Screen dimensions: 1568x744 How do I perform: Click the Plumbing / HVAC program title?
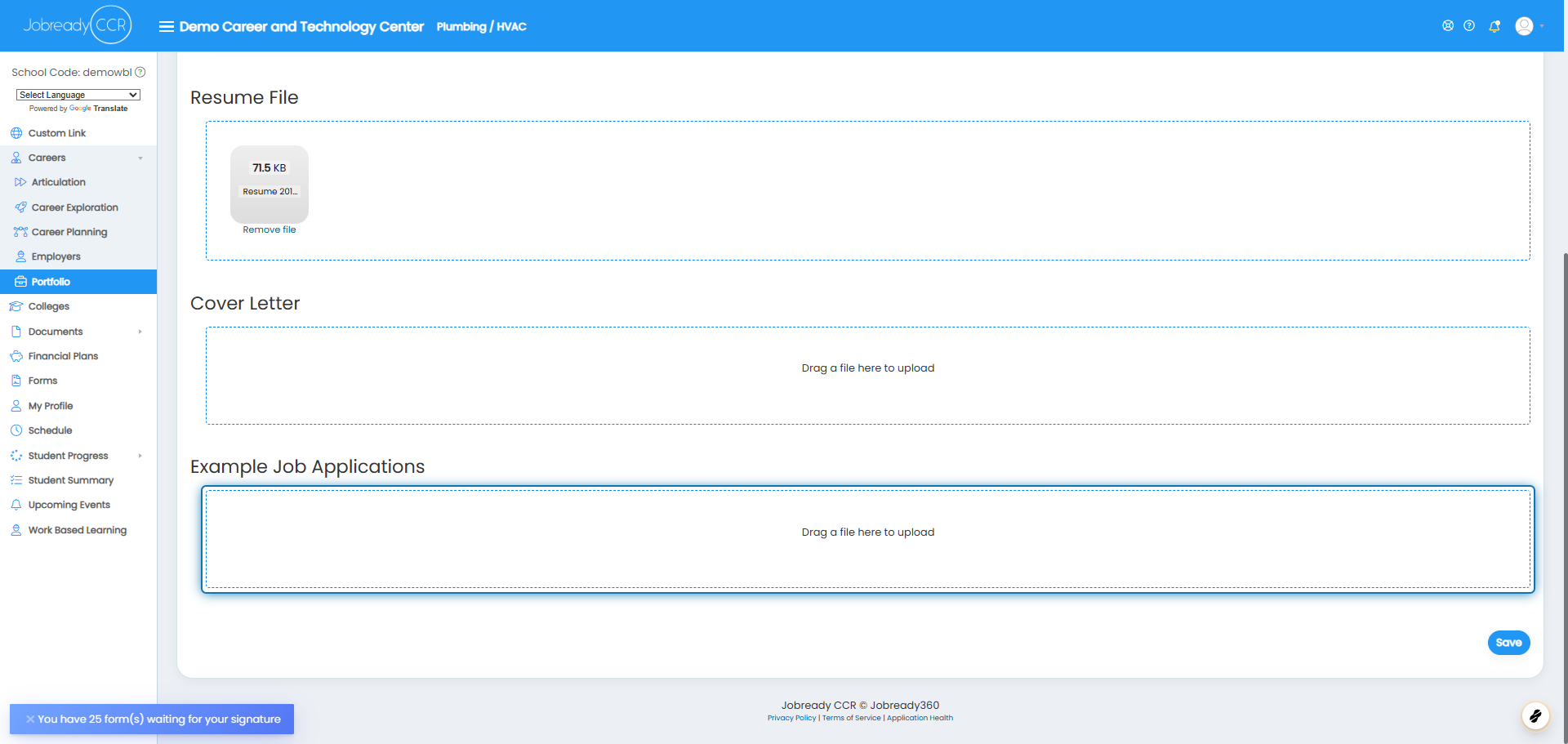(481, 27)
